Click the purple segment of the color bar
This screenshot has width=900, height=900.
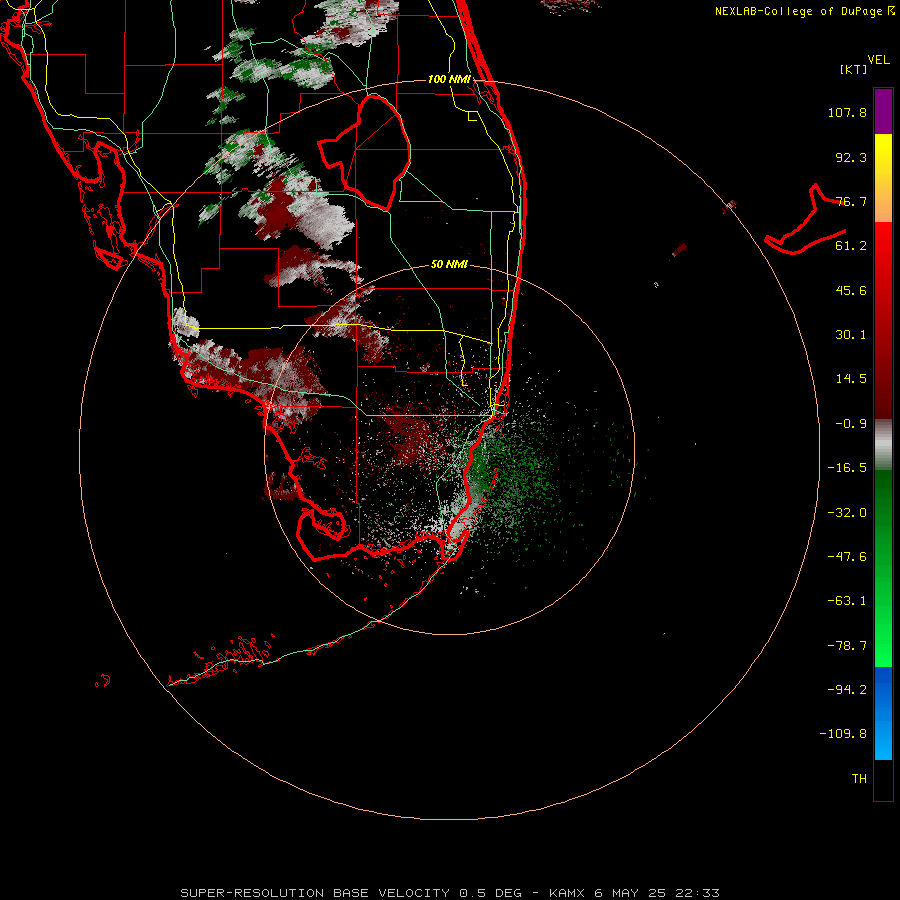(883, 111)
